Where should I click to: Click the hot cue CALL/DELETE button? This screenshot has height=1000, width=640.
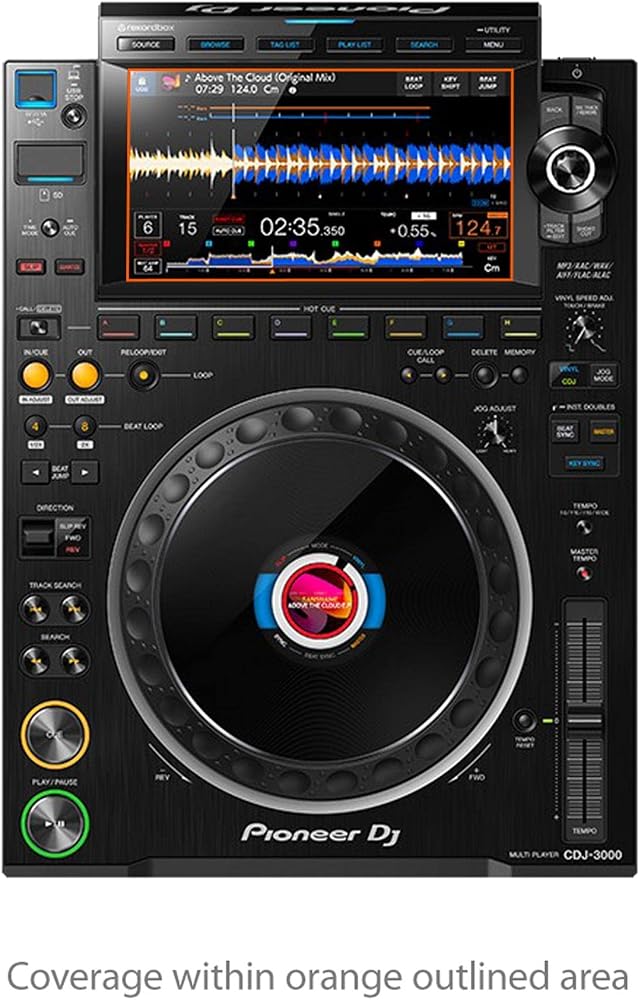38,328
